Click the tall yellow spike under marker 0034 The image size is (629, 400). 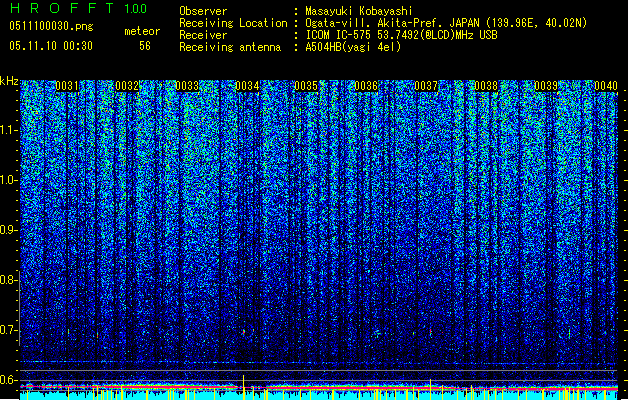(x=243, y=387)
